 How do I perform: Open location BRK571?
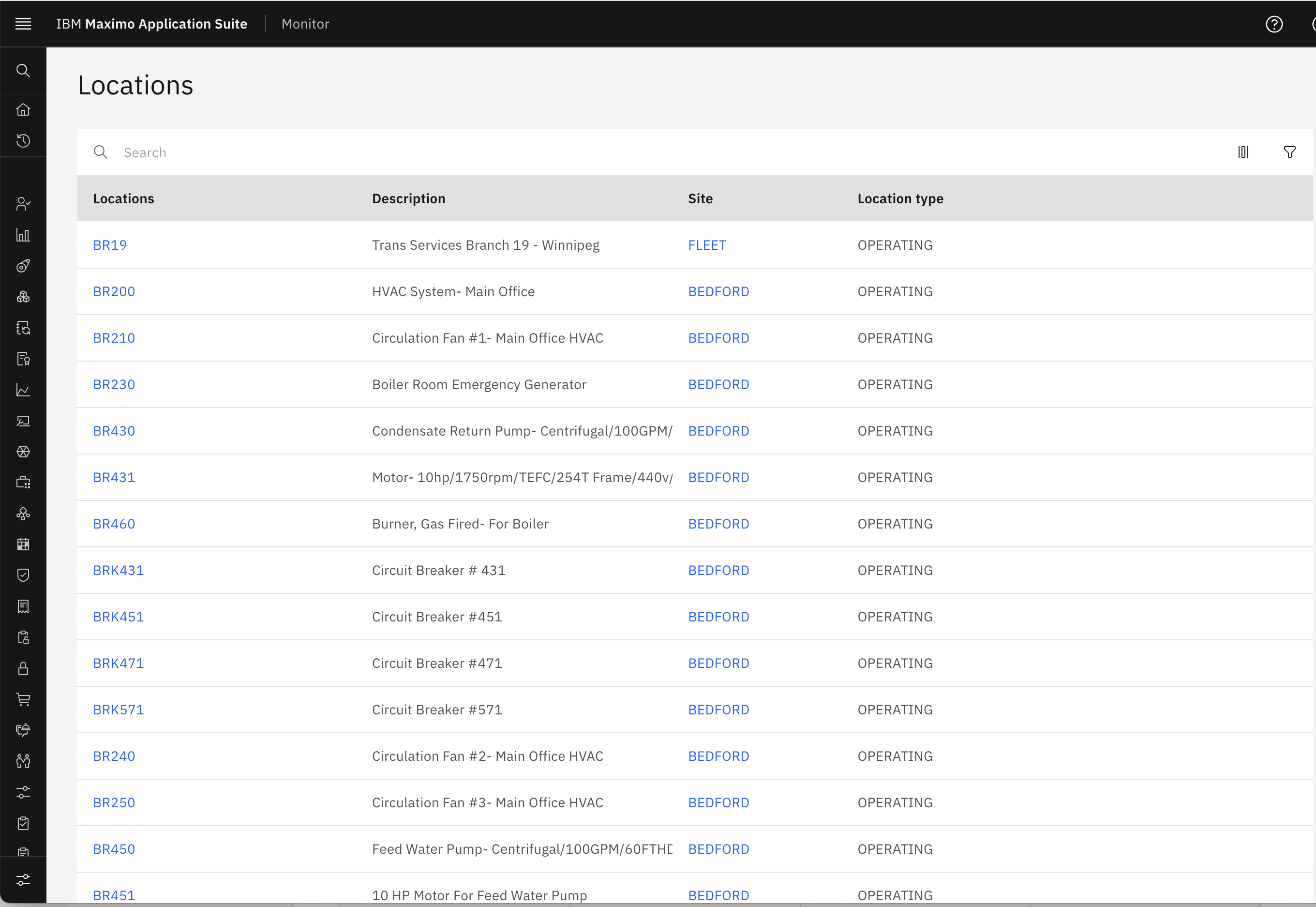(x=118, y=710)
